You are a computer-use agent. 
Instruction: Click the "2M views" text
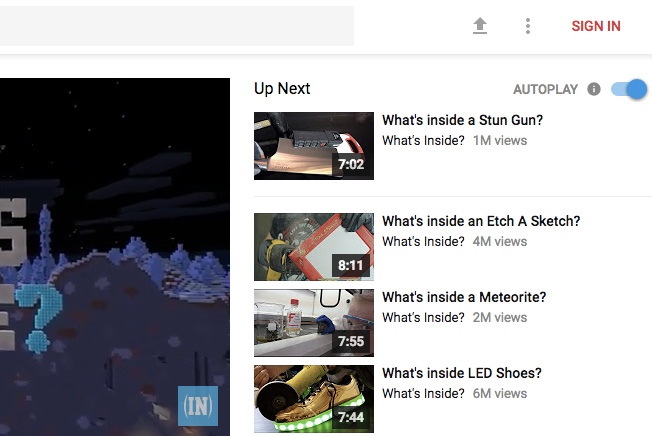(x=500, y=318)
